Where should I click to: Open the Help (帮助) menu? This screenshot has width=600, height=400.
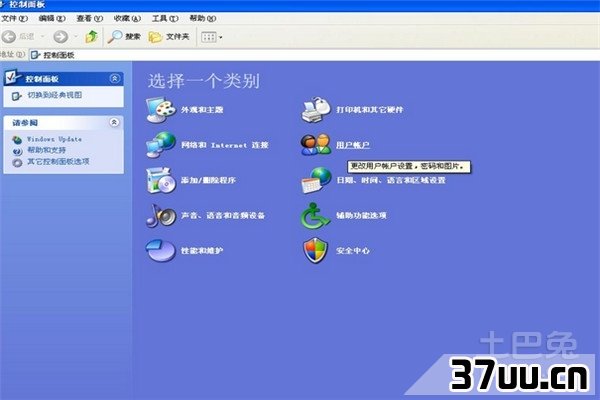pos(202,18)
